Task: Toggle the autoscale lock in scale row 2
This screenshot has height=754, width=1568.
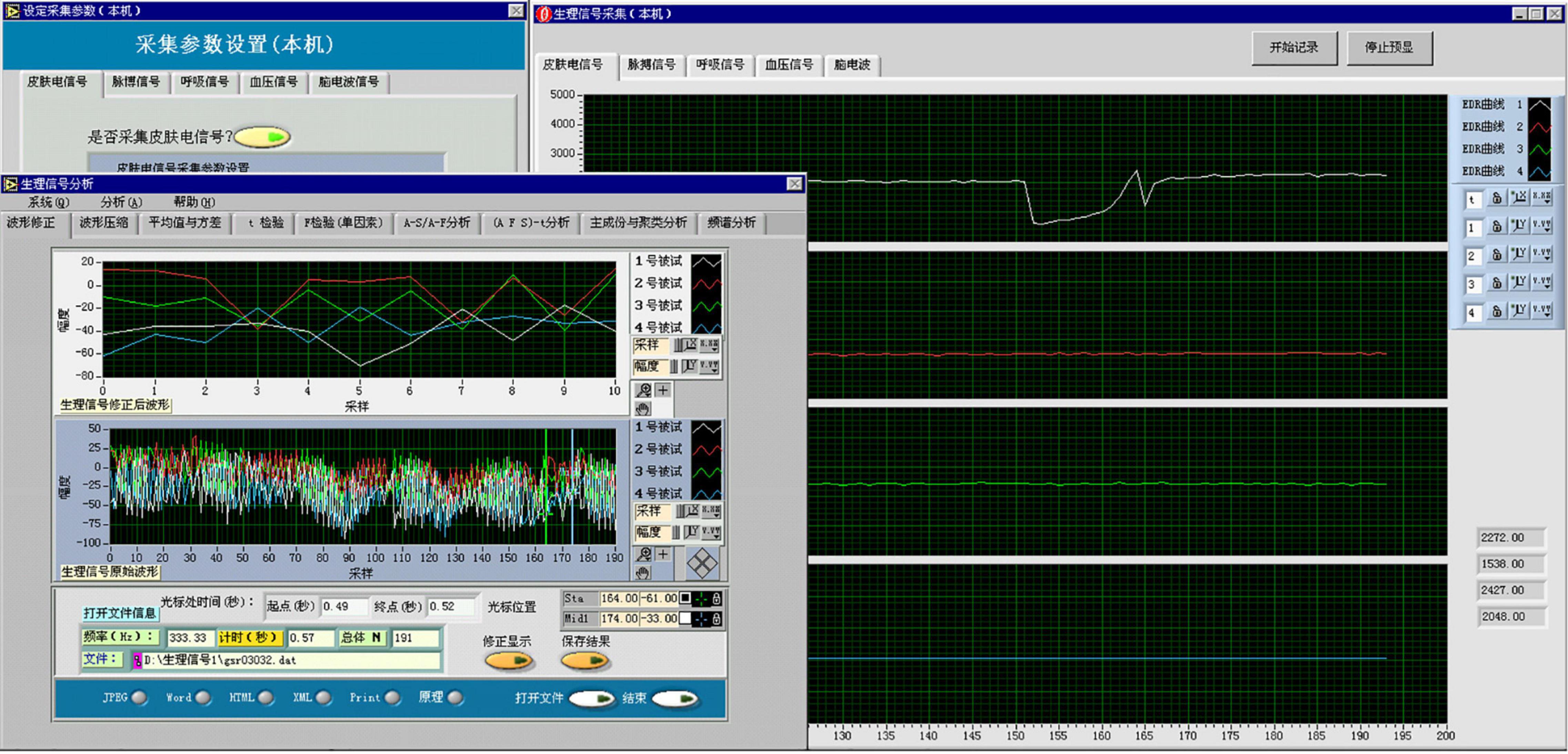Action: tap(1497, 254)
